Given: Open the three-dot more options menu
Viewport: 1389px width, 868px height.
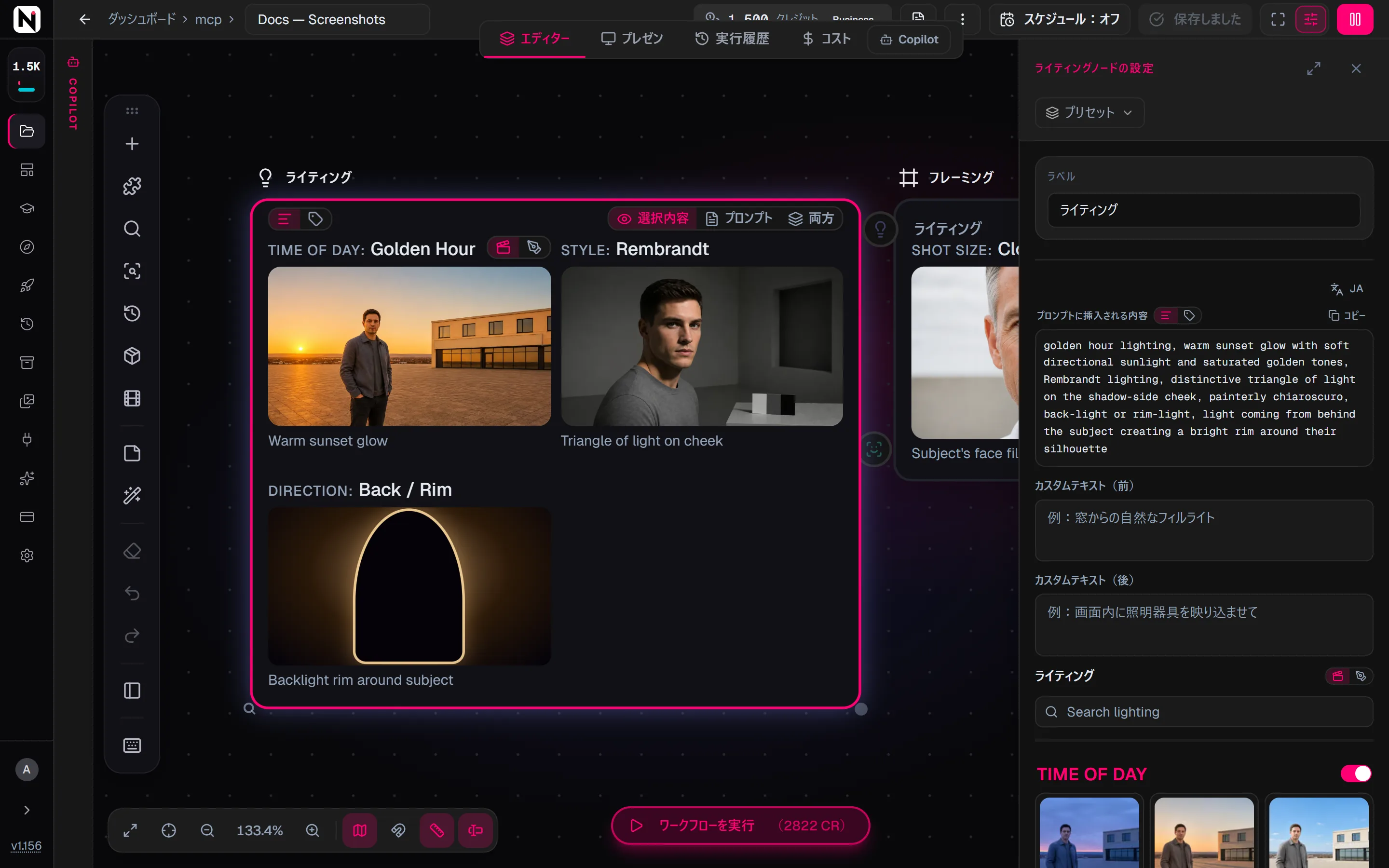Looking at the screenshot, I should click(x=963, y=19).
